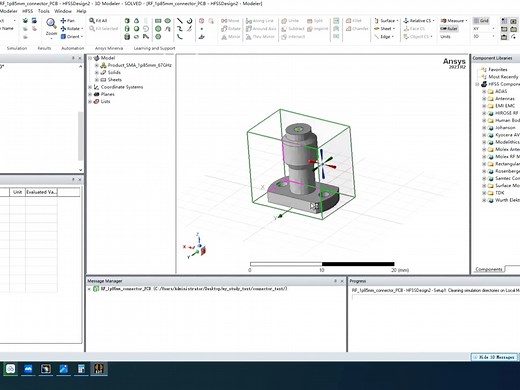The image size is (520, 390).
Task: Select the Zoom magnifier tool
Action: [51, 23]
